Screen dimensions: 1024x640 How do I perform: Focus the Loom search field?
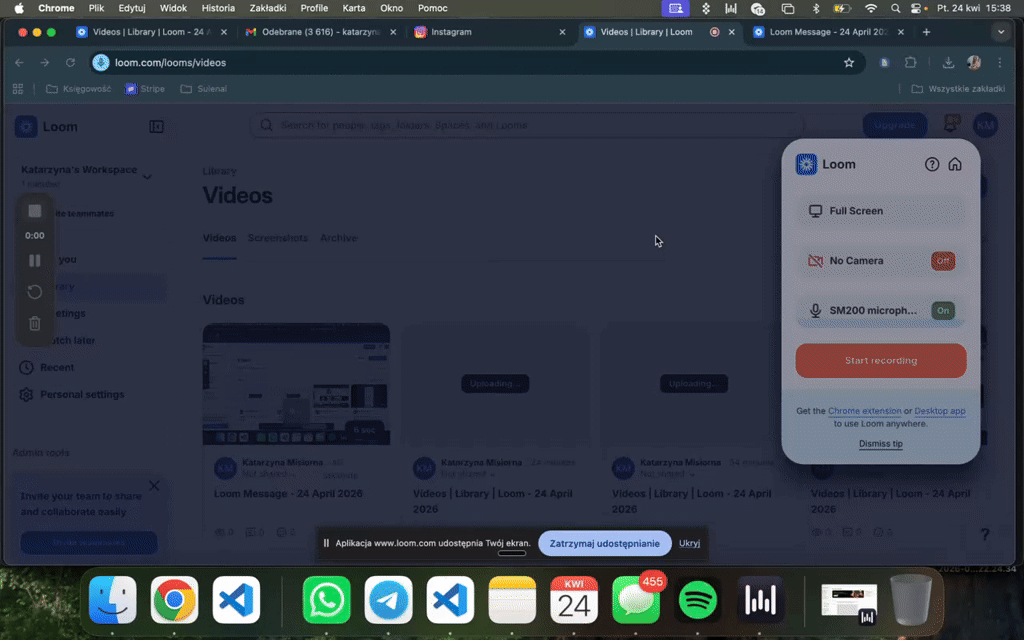(x=526, y=125)
